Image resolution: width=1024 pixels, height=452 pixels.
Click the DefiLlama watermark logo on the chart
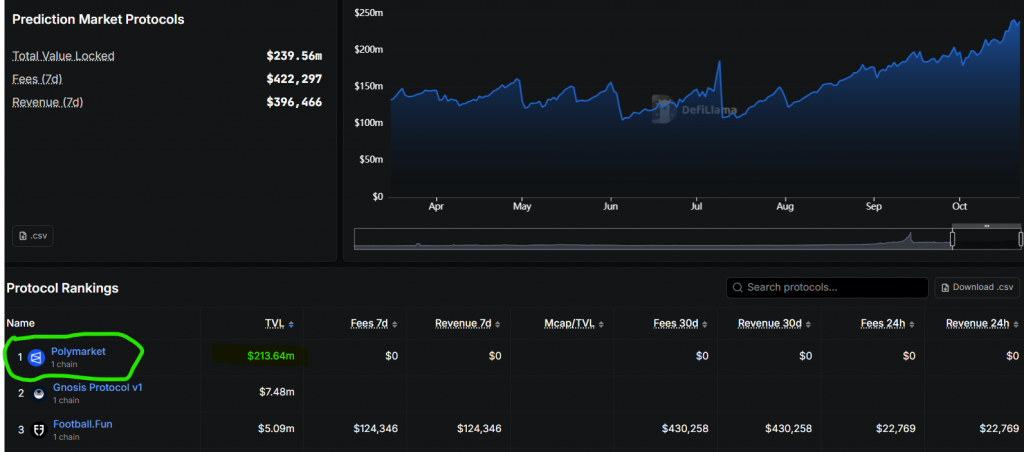(x=663, y=110)
